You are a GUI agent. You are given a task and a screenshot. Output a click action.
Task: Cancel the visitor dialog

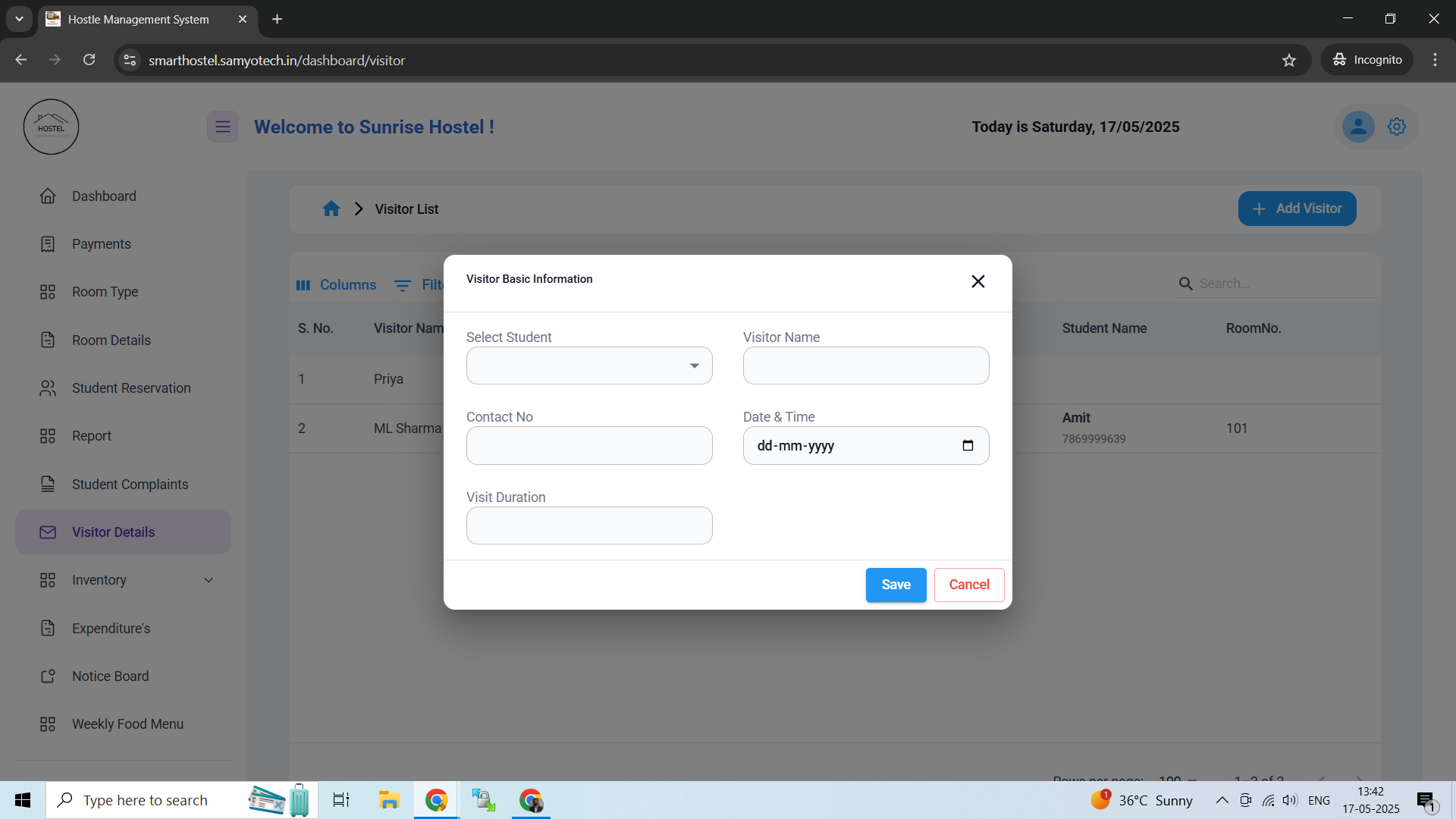(968, 585)
